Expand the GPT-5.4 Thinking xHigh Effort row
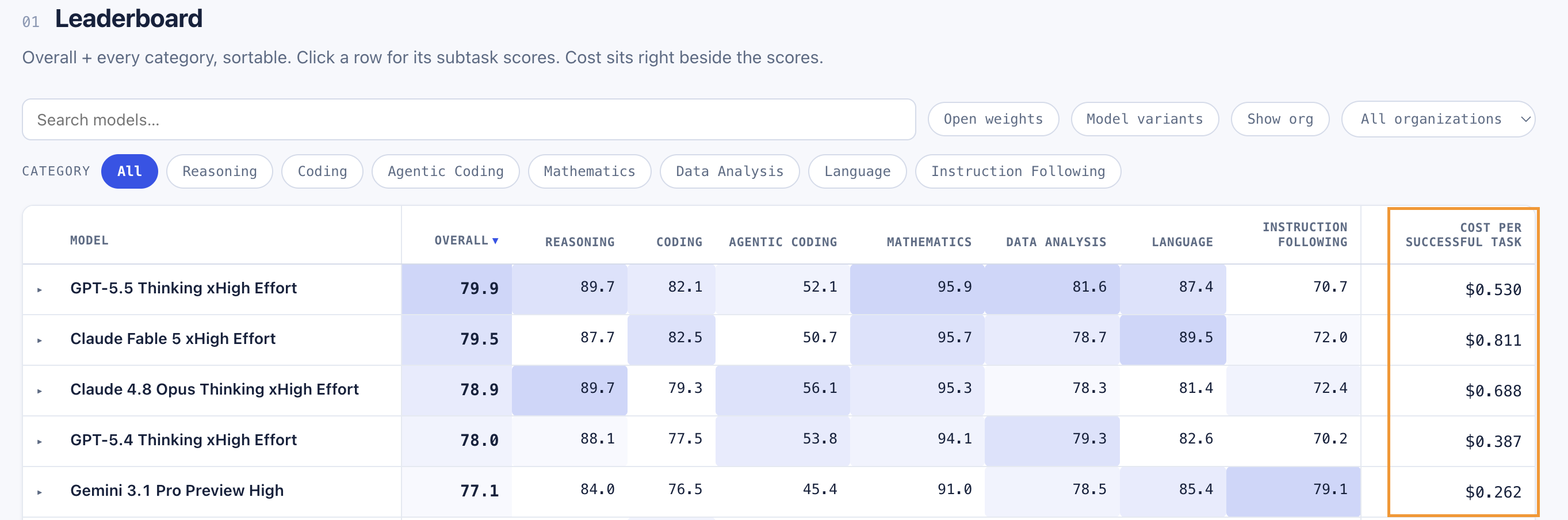 point(40,441)
